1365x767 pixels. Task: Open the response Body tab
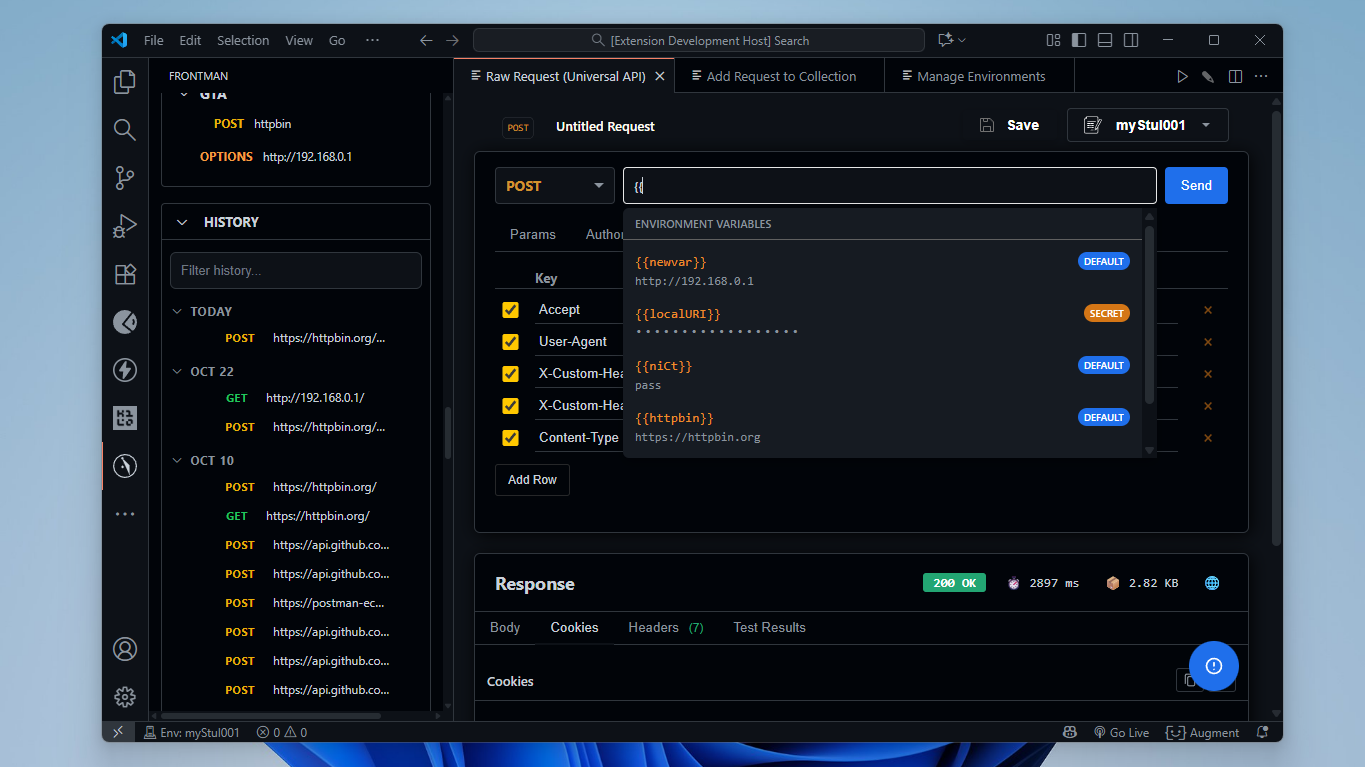505,627
